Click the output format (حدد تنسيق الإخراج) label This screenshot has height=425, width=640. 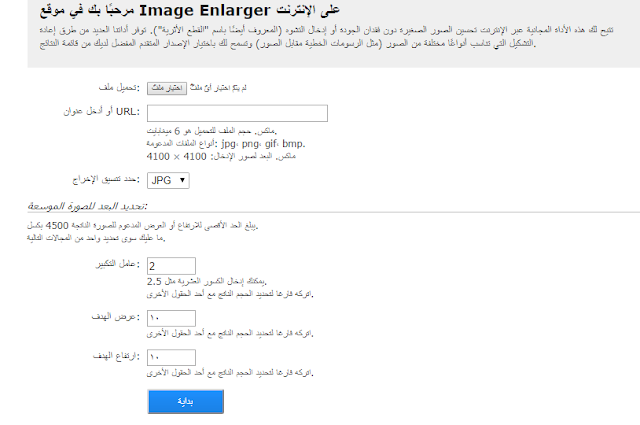click(x=106, y=179)
